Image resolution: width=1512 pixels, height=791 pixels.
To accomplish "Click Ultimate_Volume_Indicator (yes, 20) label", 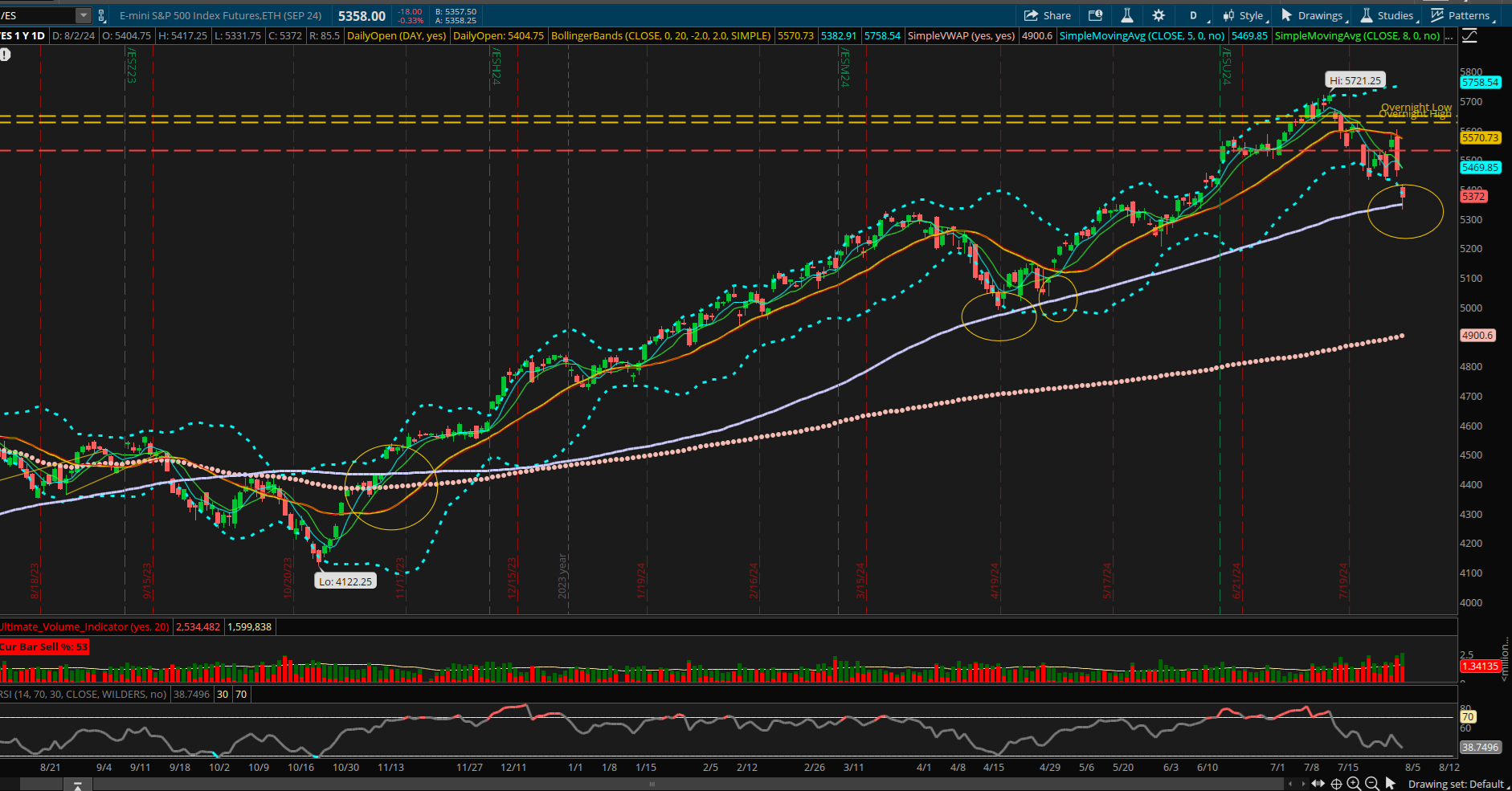I will coord(85,626).
